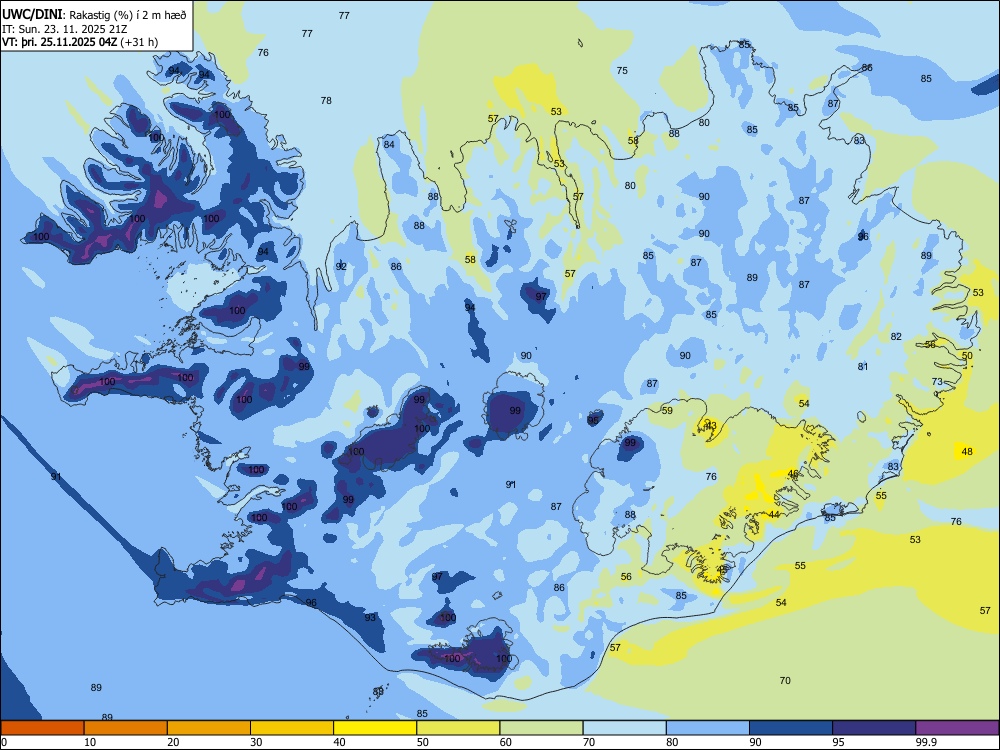Click the legend label '20'
This screenshot has height=750, width=1000.
(173, 742)
